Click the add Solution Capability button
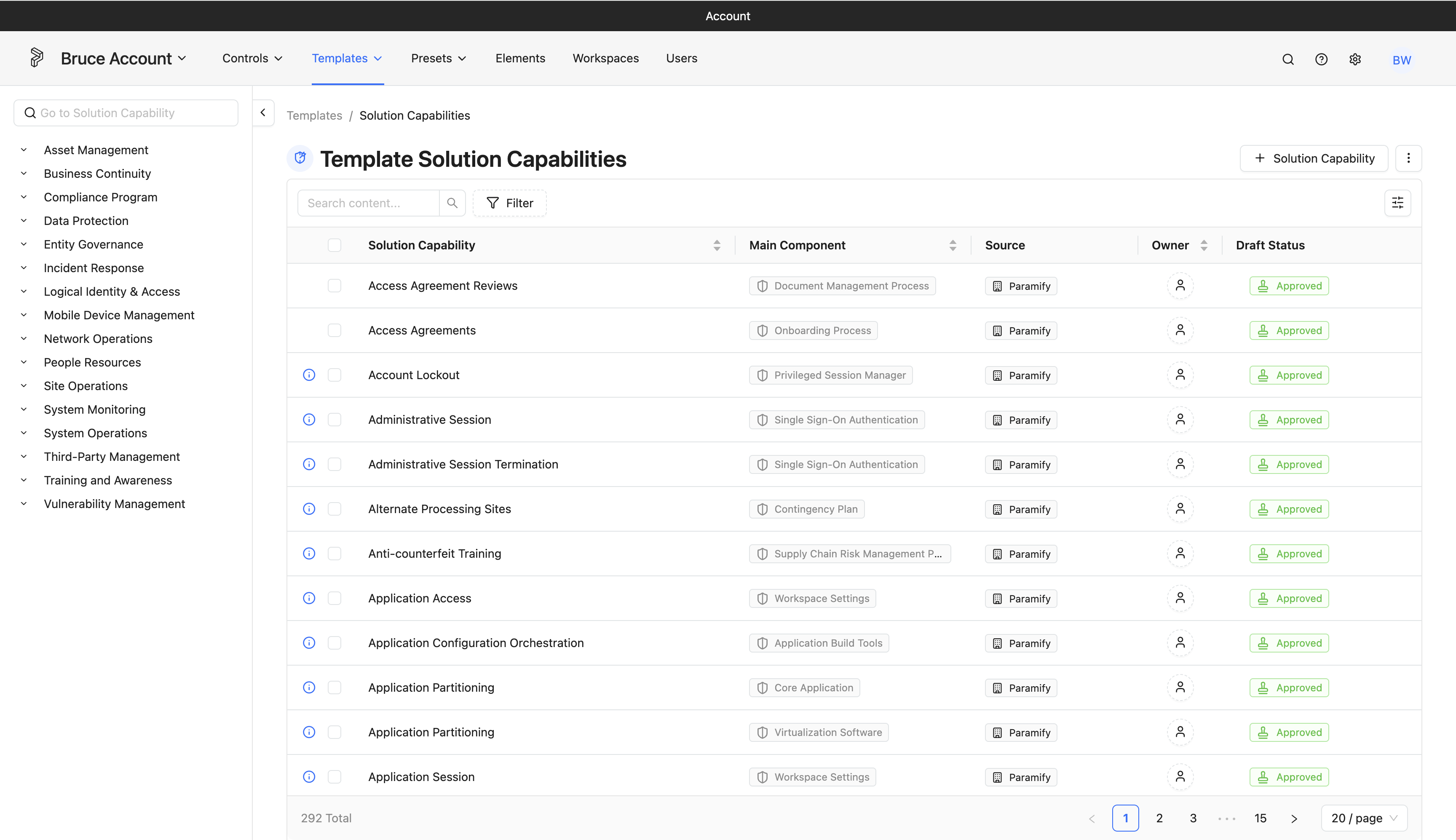The image size is (1456, 840). [x=1314, y=158]
